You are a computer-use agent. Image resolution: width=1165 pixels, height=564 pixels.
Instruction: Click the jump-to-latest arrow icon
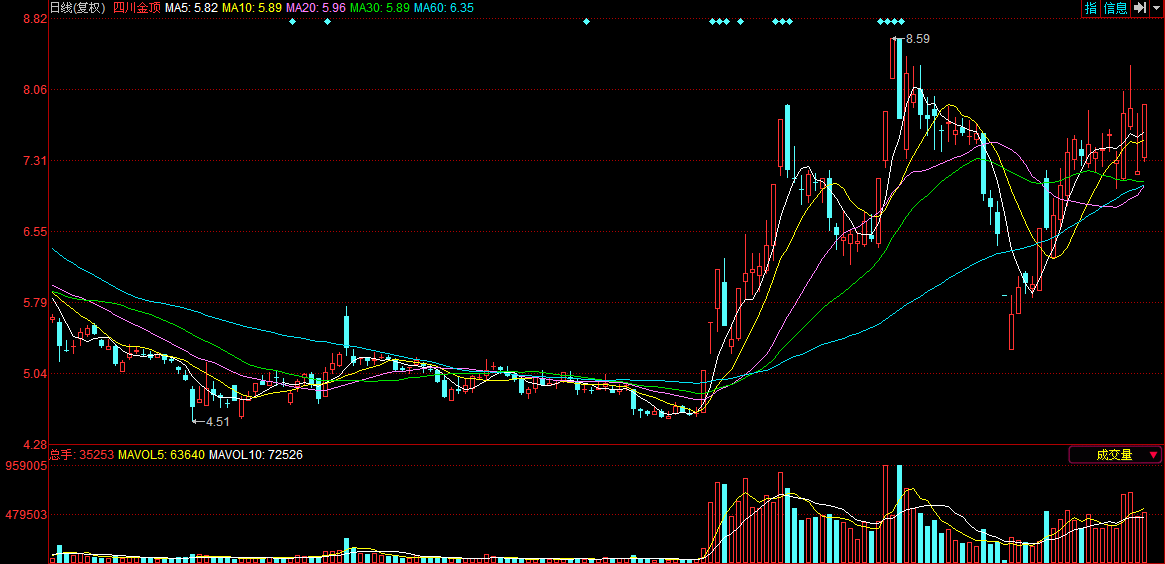[x=1140, y=8]
